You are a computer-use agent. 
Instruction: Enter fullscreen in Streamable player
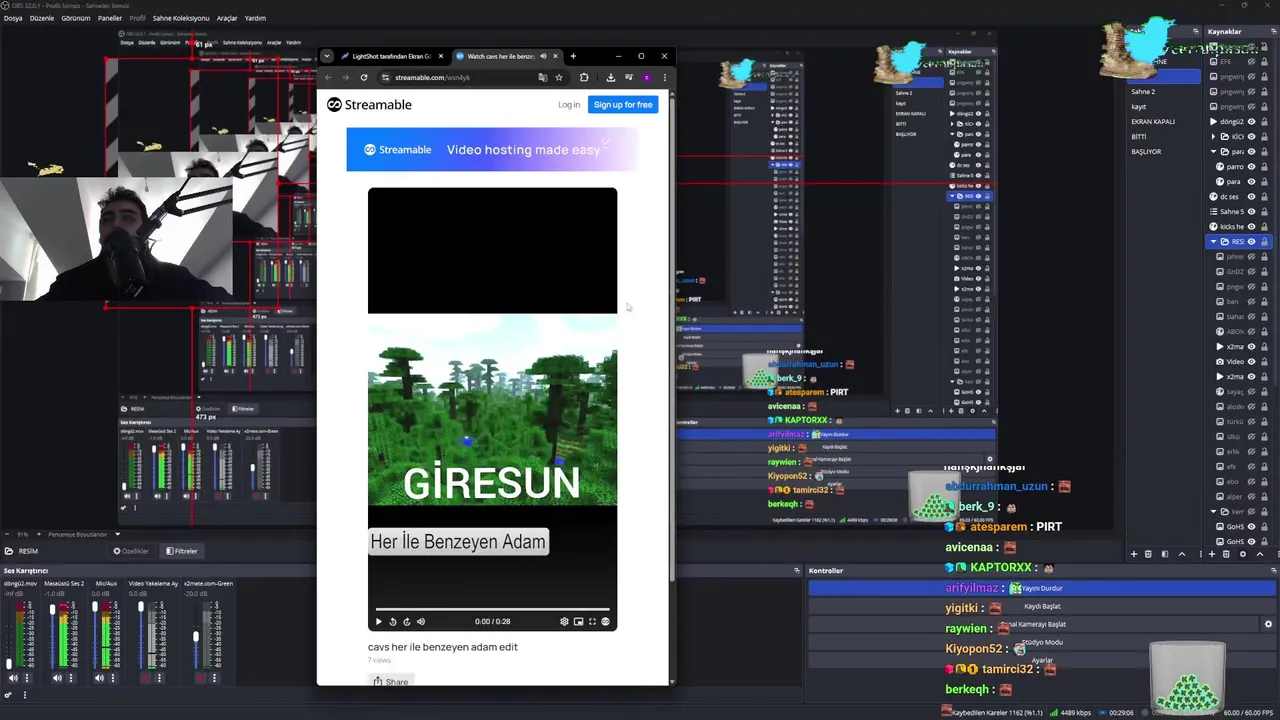tap(592, 622)
